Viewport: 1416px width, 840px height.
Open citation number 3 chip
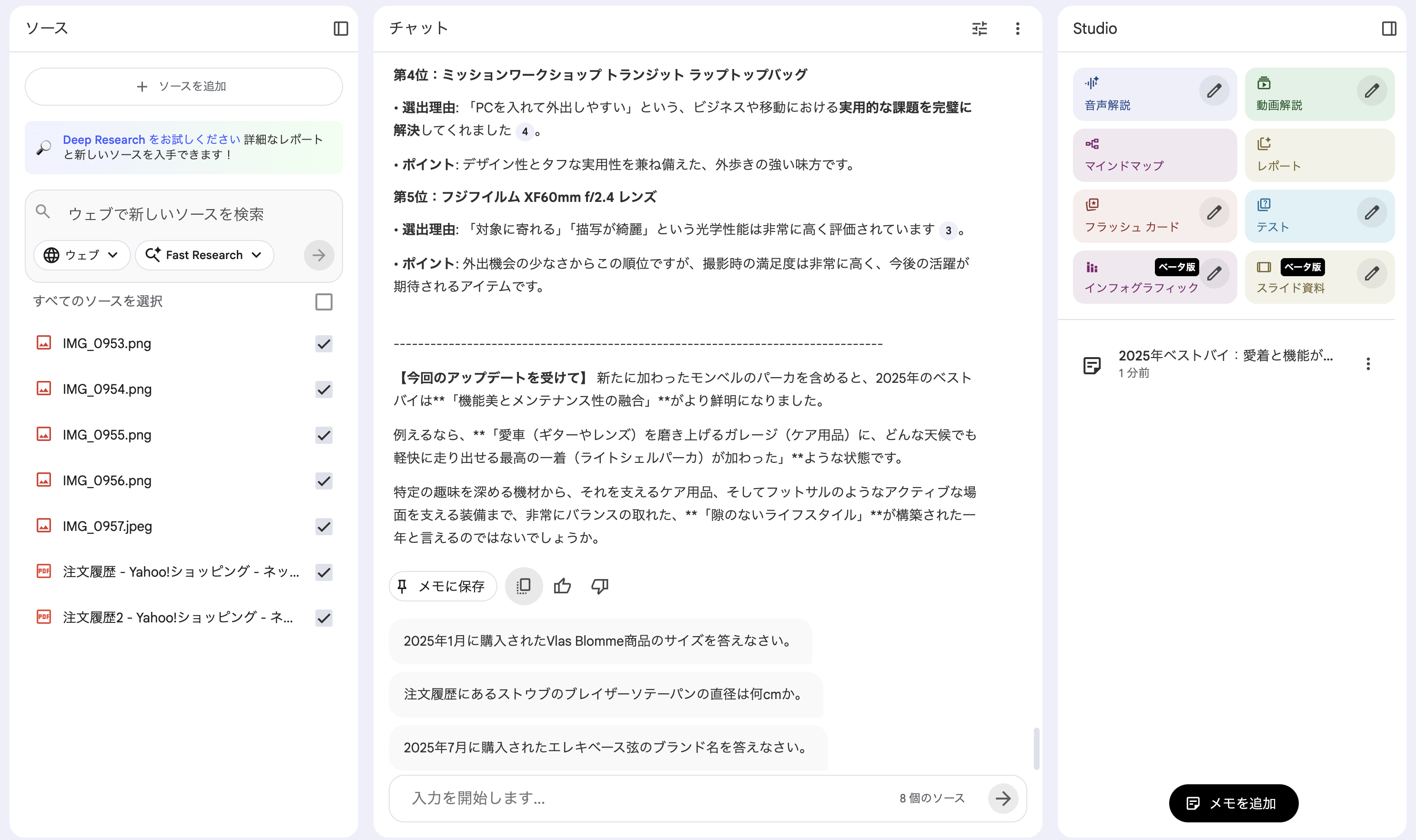pyautogui.click(x=948, y=230)
